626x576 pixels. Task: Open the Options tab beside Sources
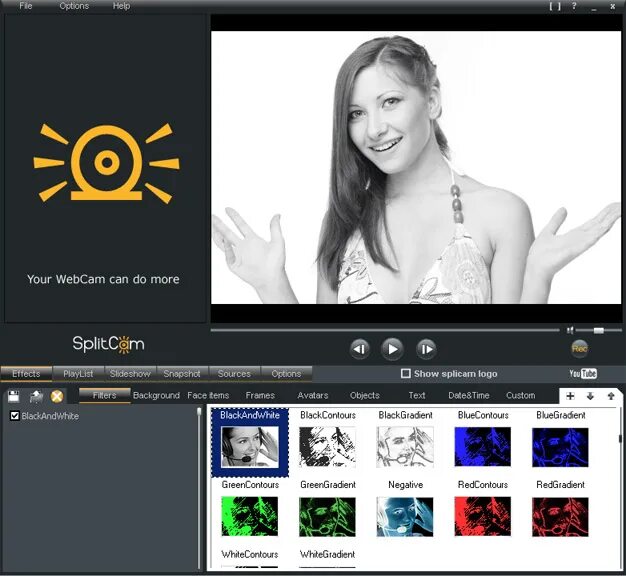[x=286, y=374]
